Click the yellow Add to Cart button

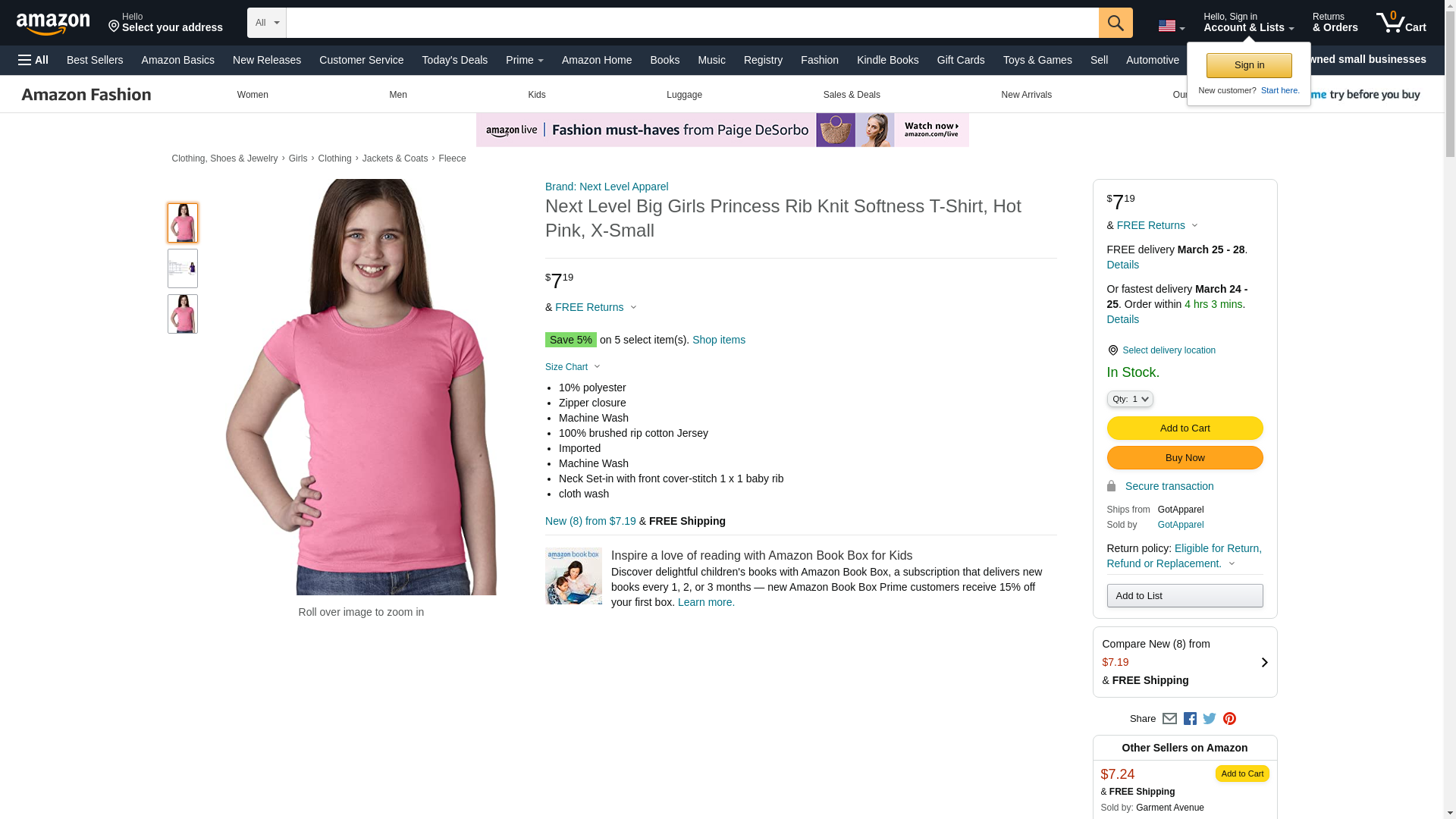[1185, 428]
